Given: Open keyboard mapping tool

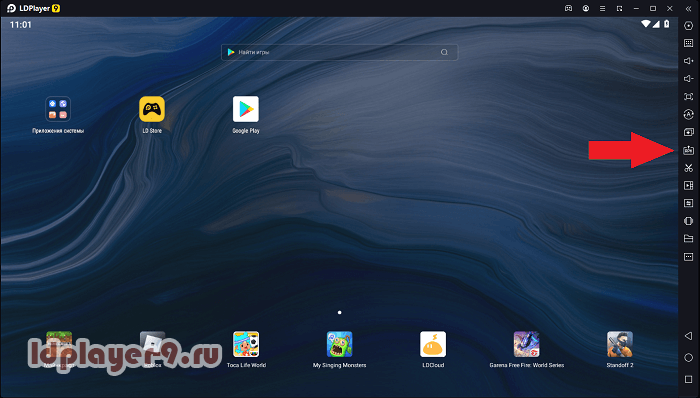Looking at the screenshot, I should (x=688, y=43).
